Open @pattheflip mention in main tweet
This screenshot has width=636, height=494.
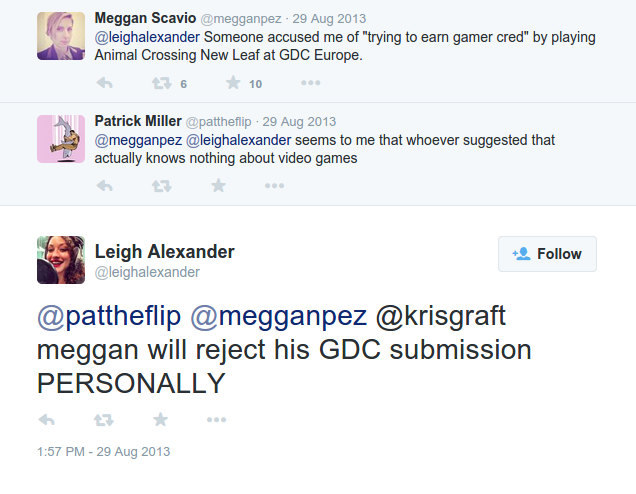tap(109, 316)
